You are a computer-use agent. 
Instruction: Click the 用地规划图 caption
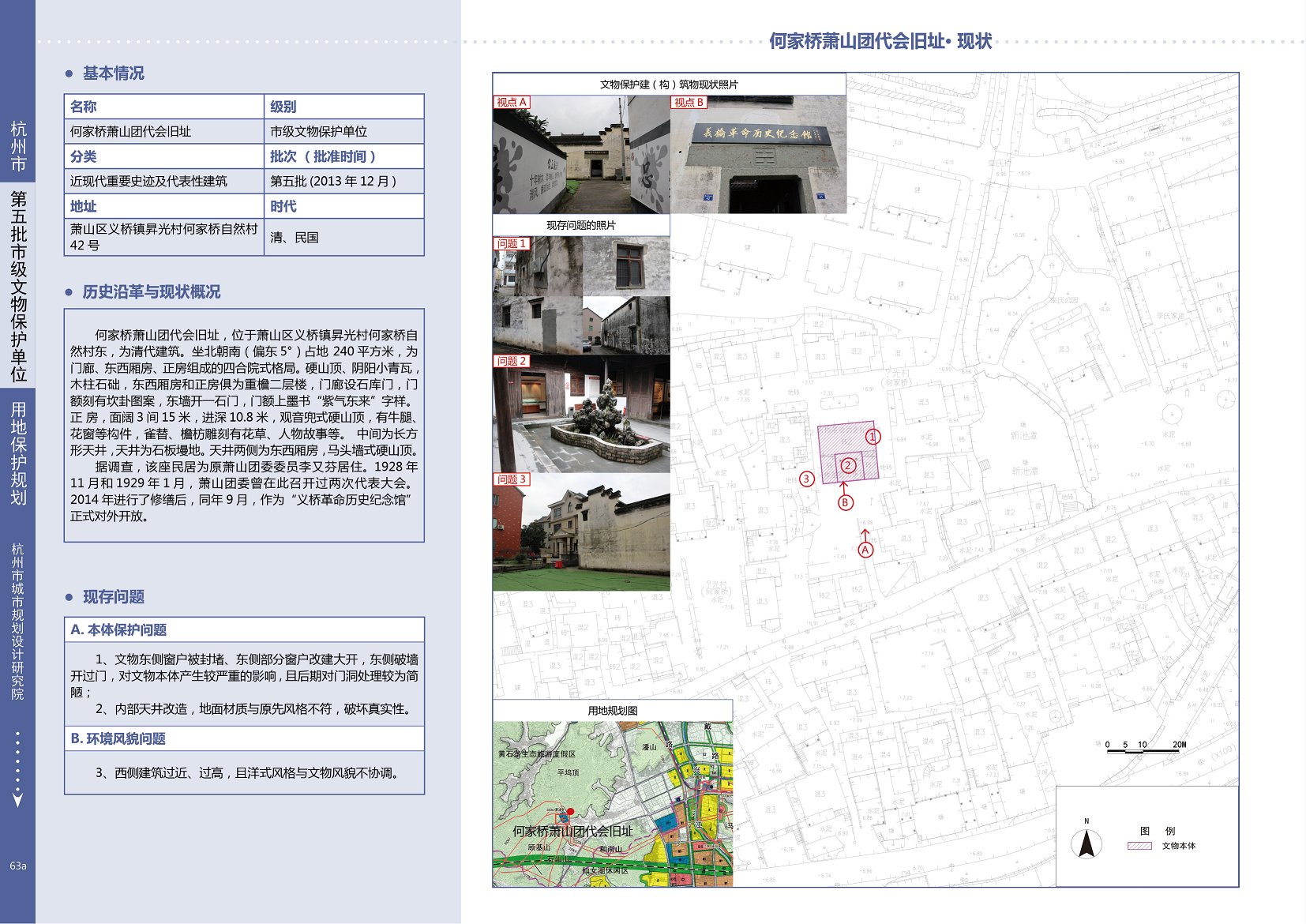(x=613, y=711)
